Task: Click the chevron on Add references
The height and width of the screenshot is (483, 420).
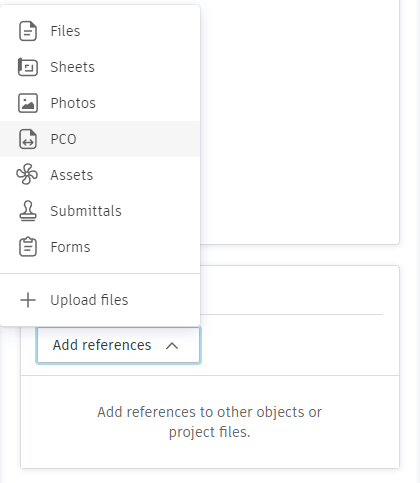Action: pos(172,346)
